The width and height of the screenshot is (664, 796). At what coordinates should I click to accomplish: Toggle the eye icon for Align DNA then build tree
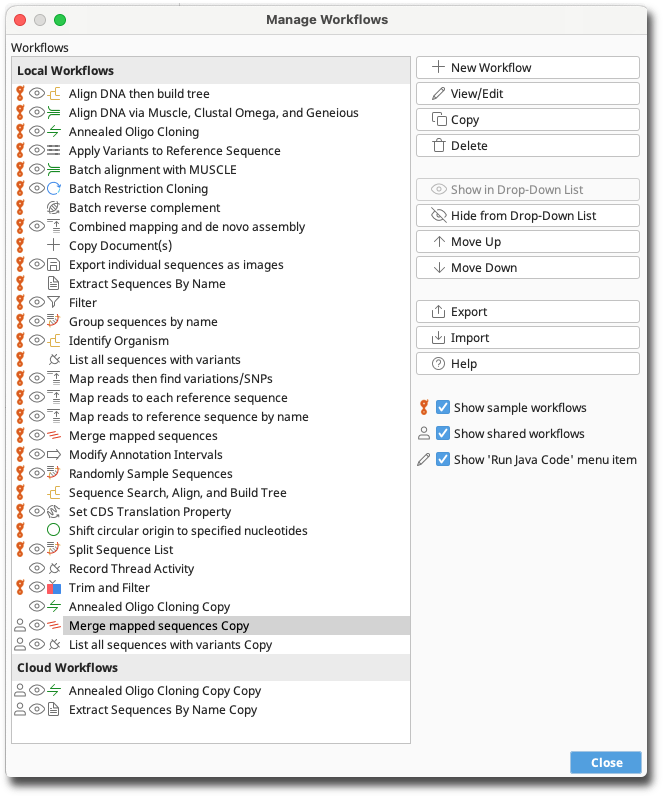(x=37, y=94)
